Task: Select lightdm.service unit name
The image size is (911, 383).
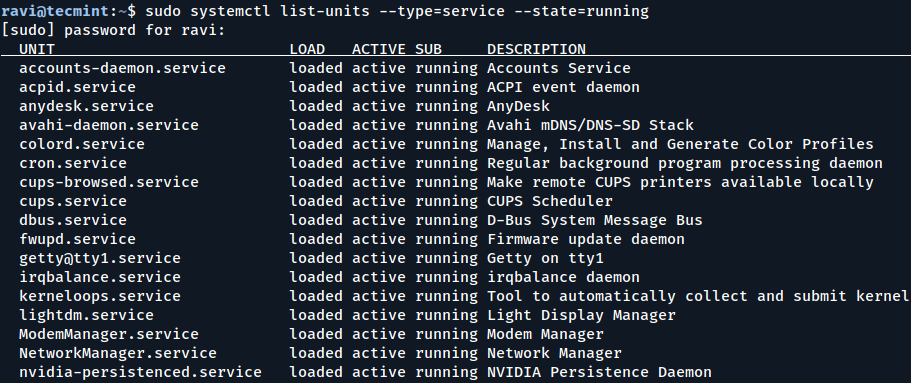Action: click(x=87, y=315)
